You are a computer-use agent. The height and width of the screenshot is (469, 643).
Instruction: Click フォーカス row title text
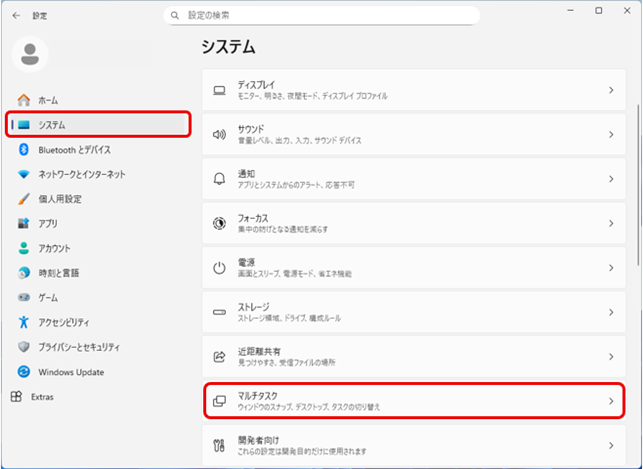[x=253, y=218]
